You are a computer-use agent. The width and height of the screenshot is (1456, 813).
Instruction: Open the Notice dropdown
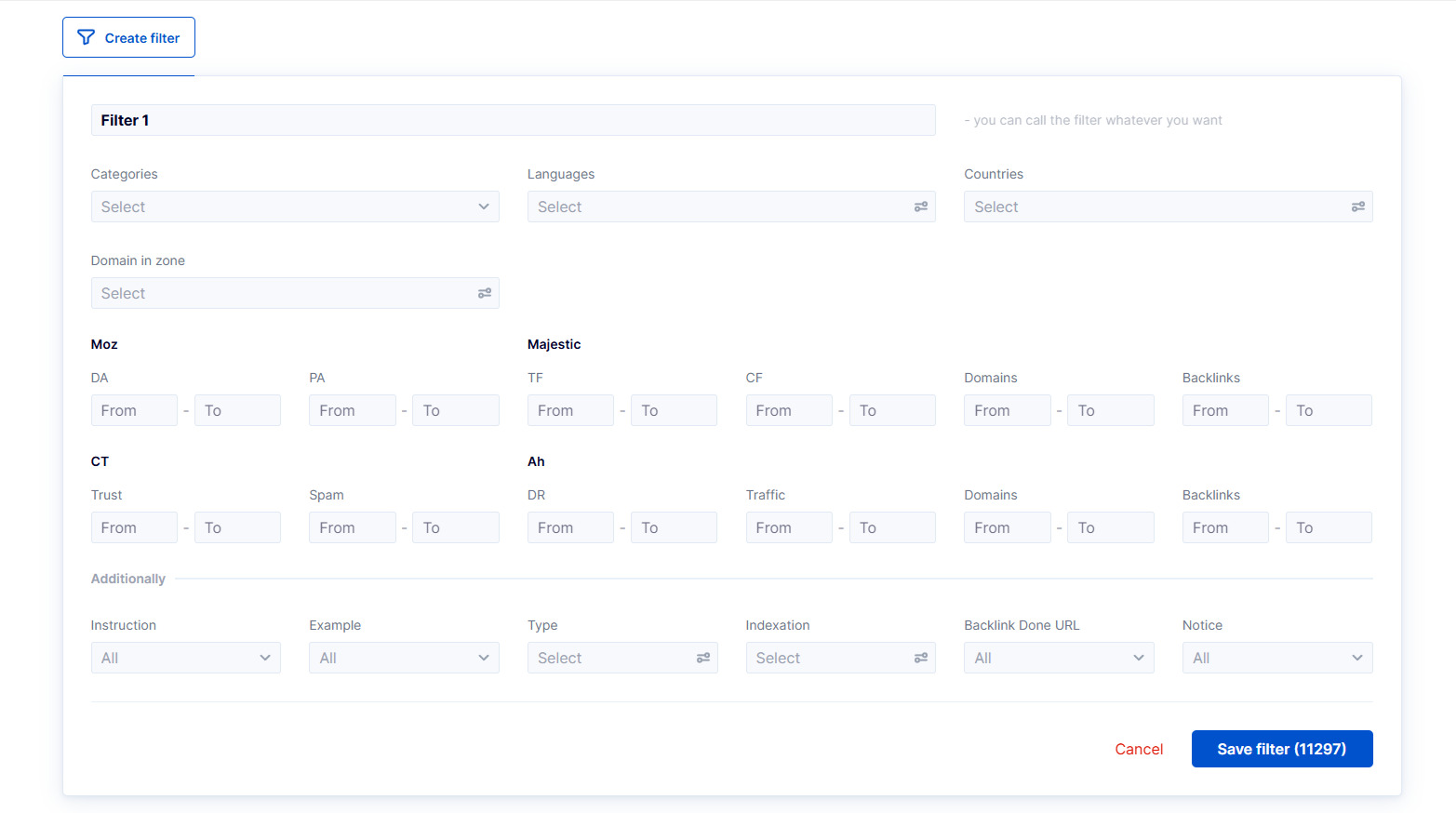(1276, 658)
